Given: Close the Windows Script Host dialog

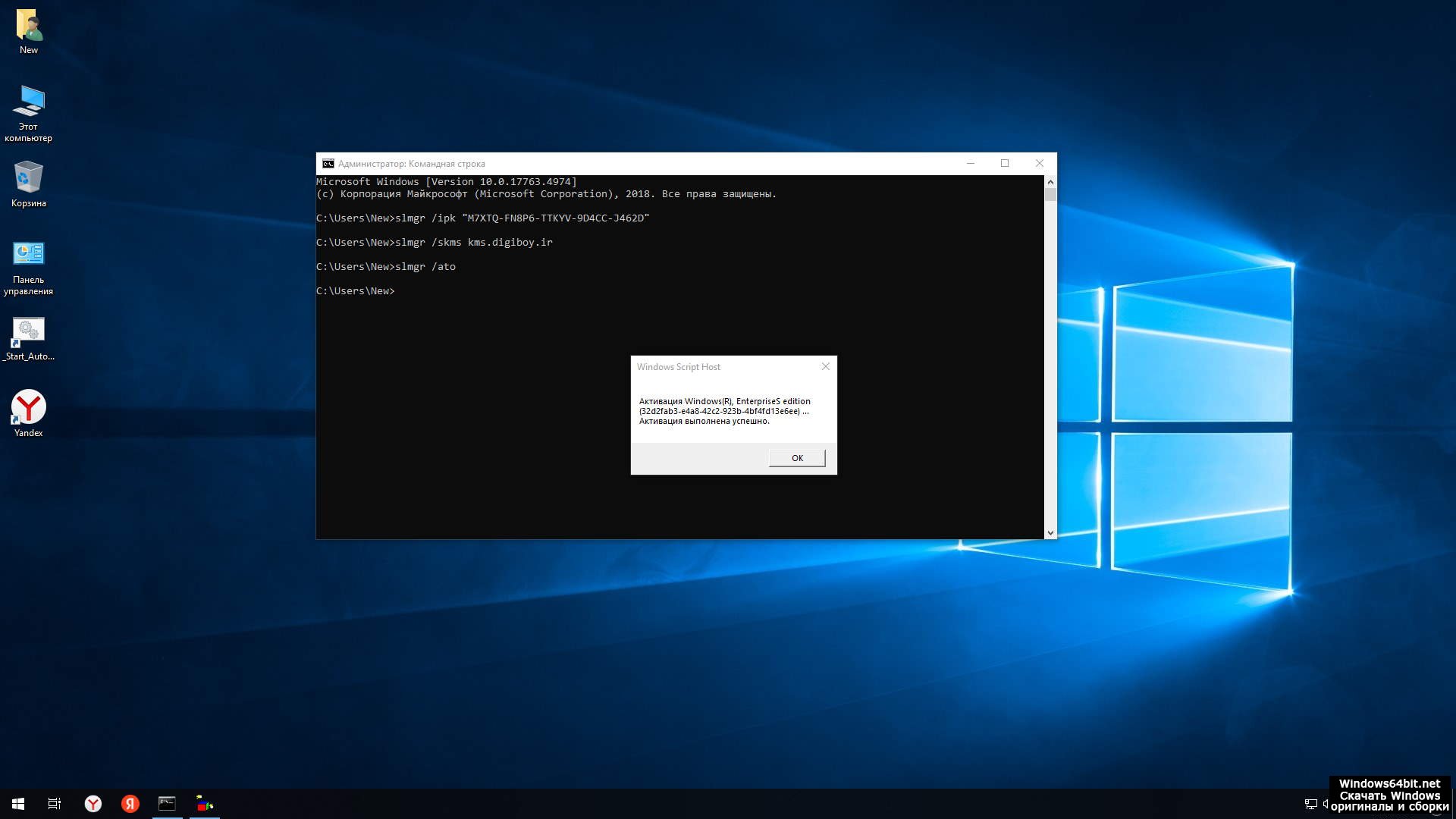Looking at the screenshot, I should [826, 366].
